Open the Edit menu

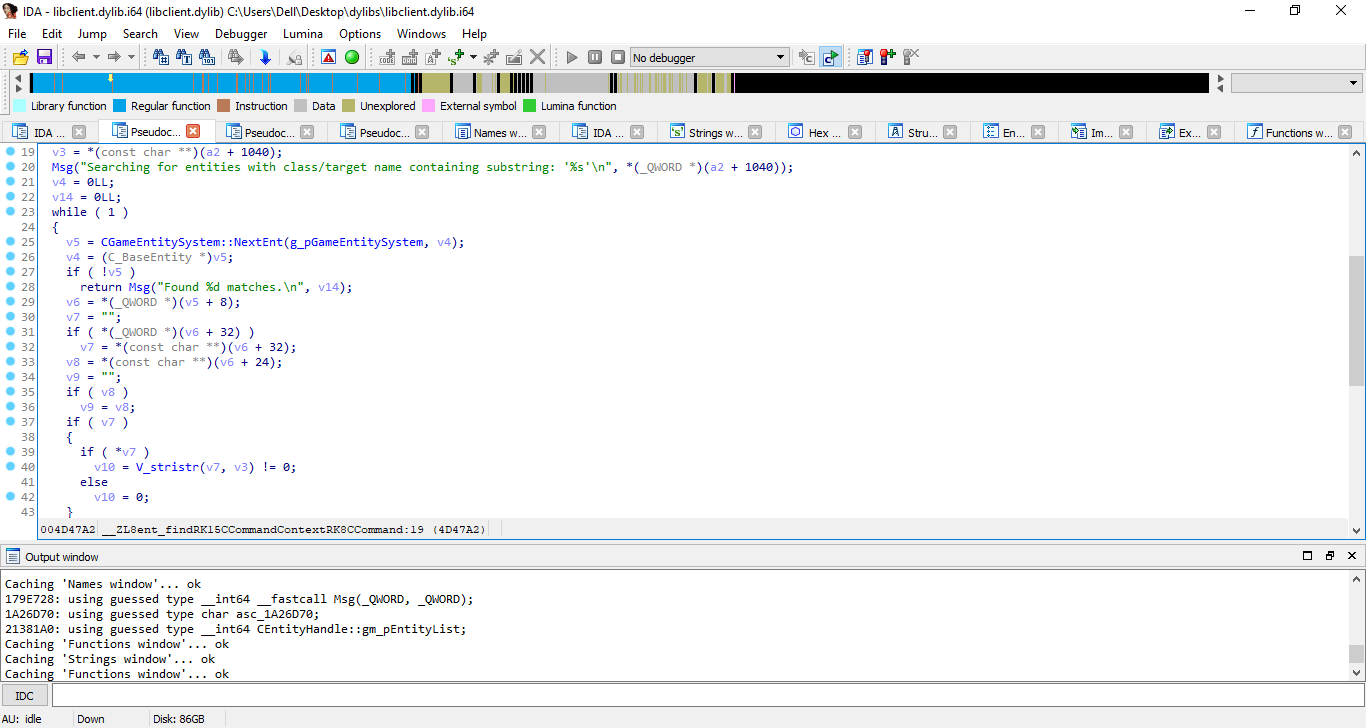click(52, 33)
